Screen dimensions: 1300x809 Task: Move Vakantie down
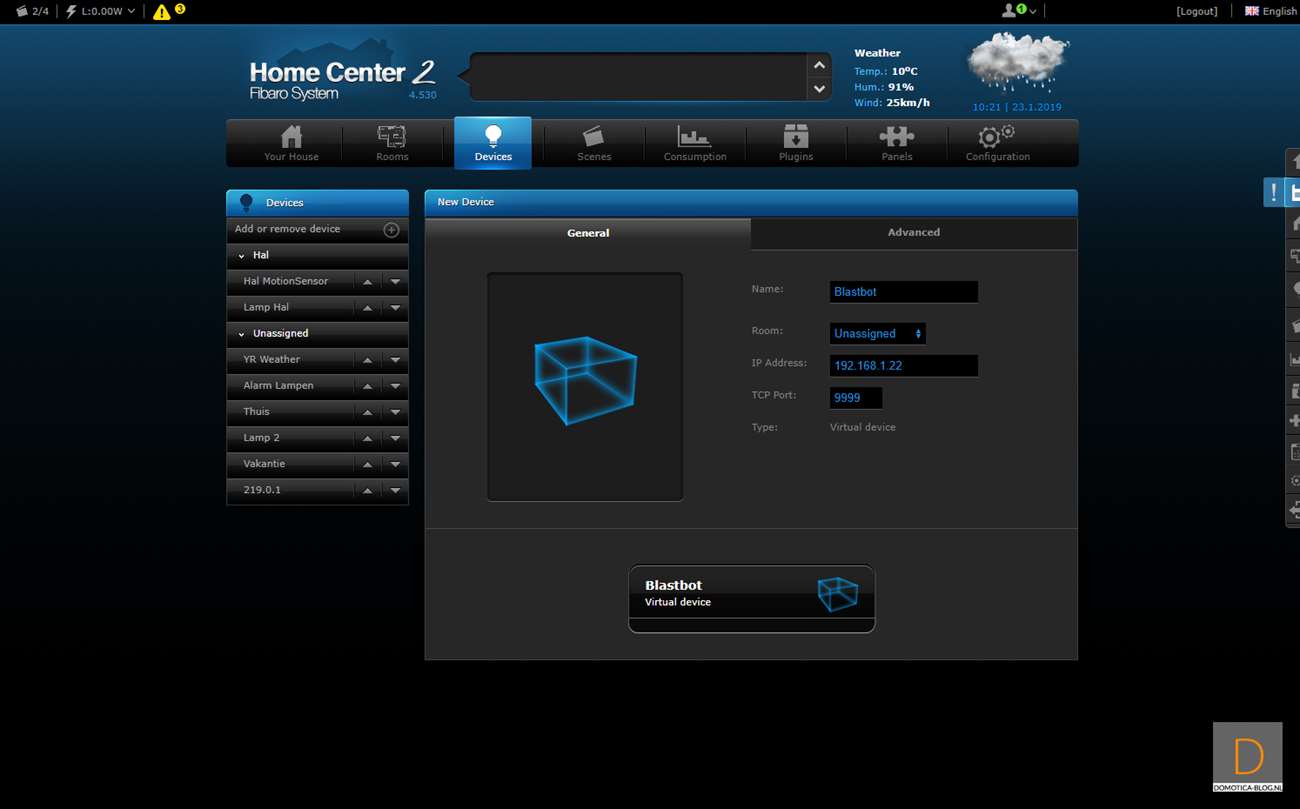(395, 464)
